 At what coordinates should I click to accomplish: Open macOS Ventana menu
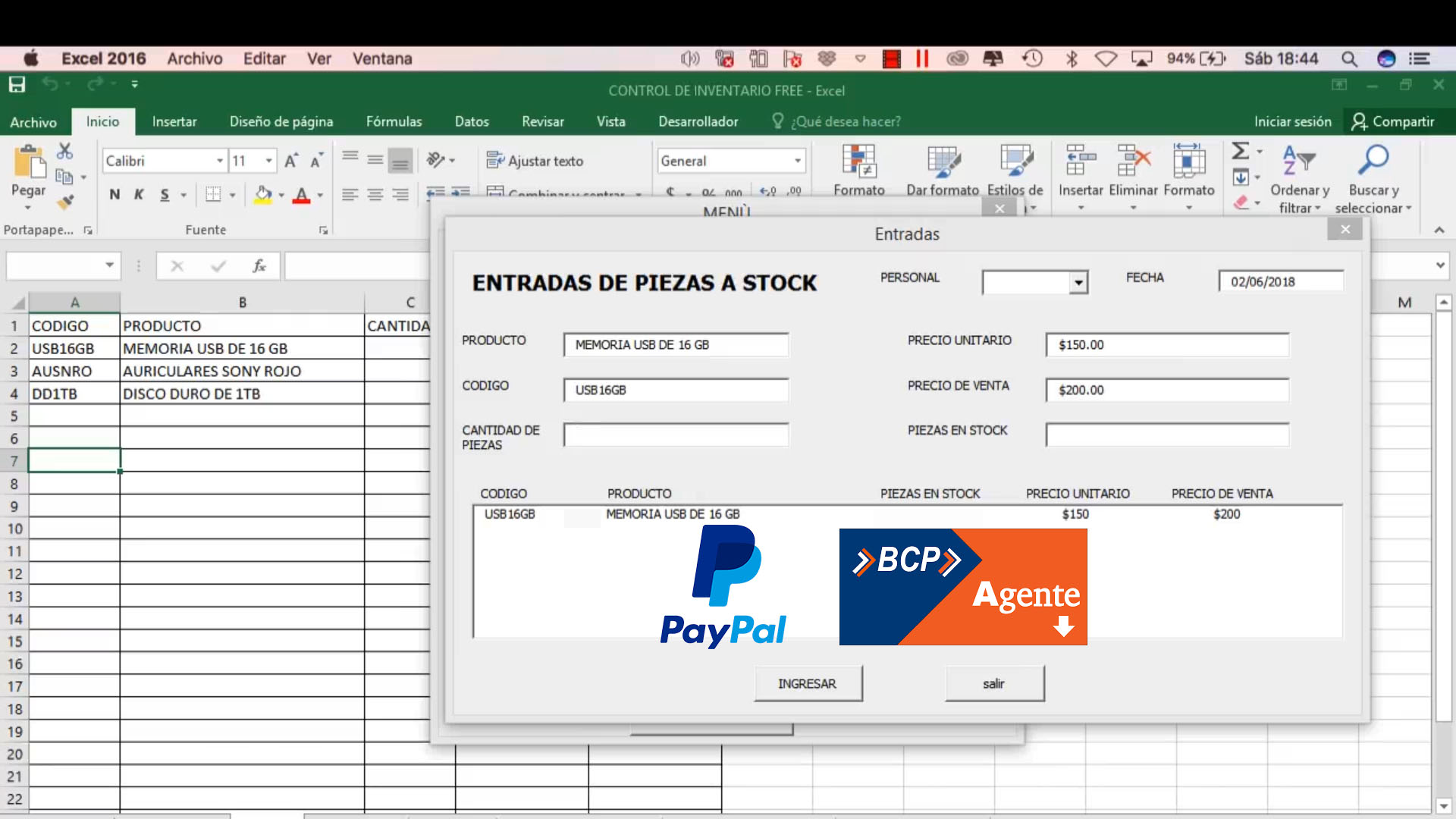point(382,58)
